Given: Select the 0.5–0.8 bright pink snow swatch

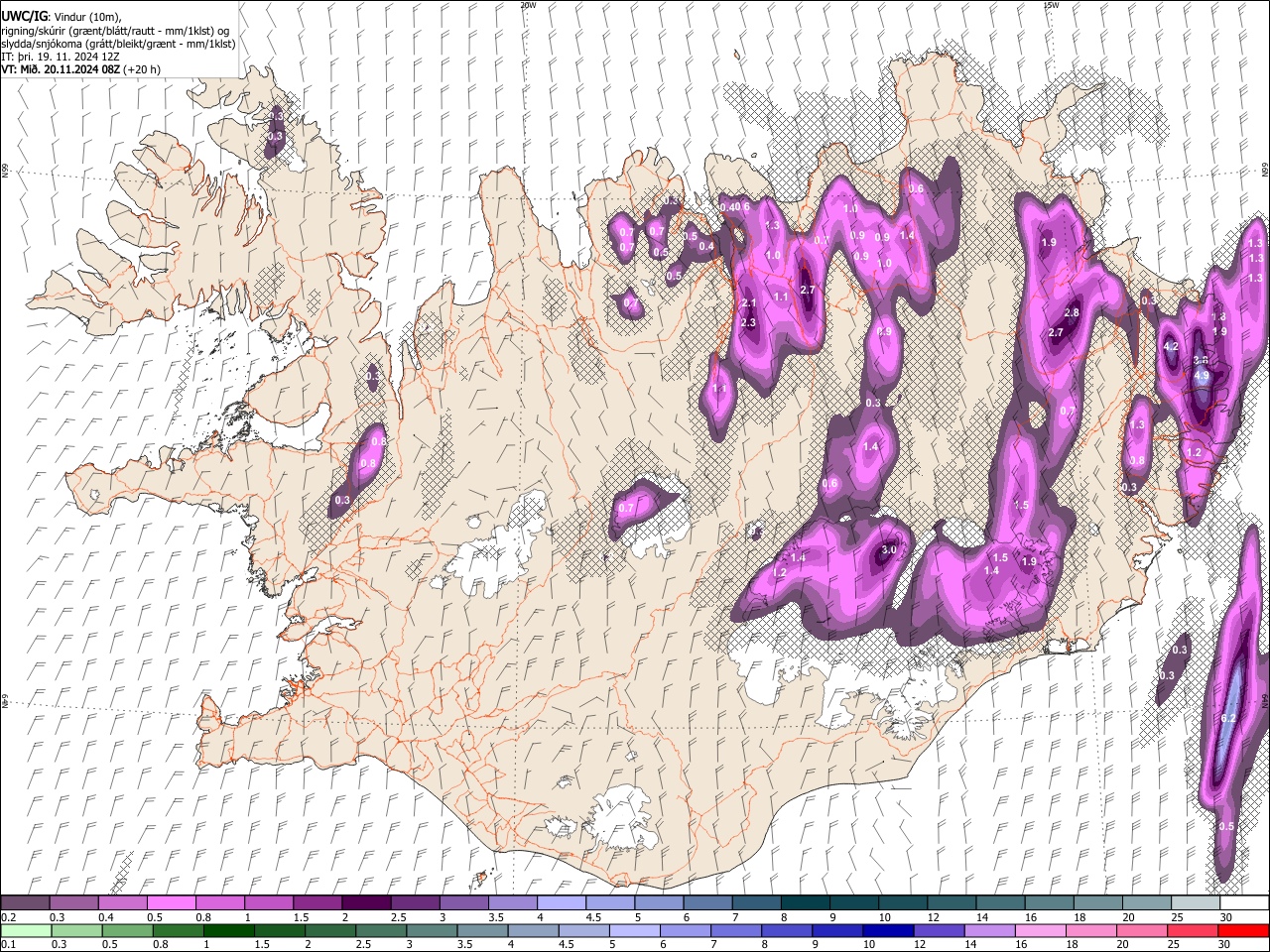Looking at the screenshot, I should 171,903.
